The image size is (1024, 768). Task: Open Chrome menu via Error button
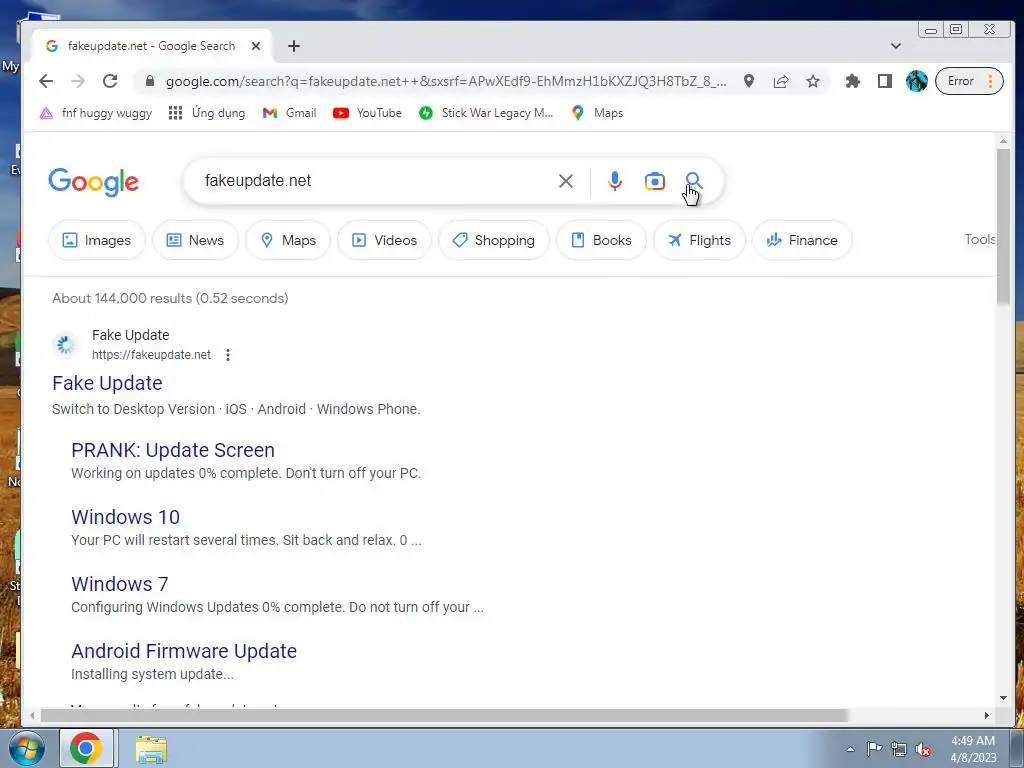pyautogui.click(x=969, y=81)
